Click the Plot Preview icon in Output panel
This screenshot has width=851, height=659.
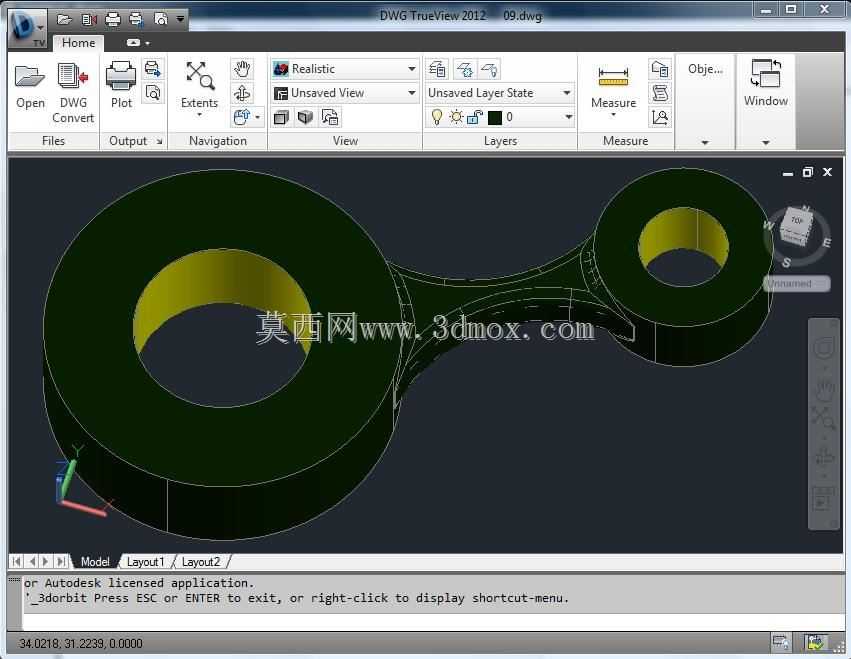pos(153,93)
